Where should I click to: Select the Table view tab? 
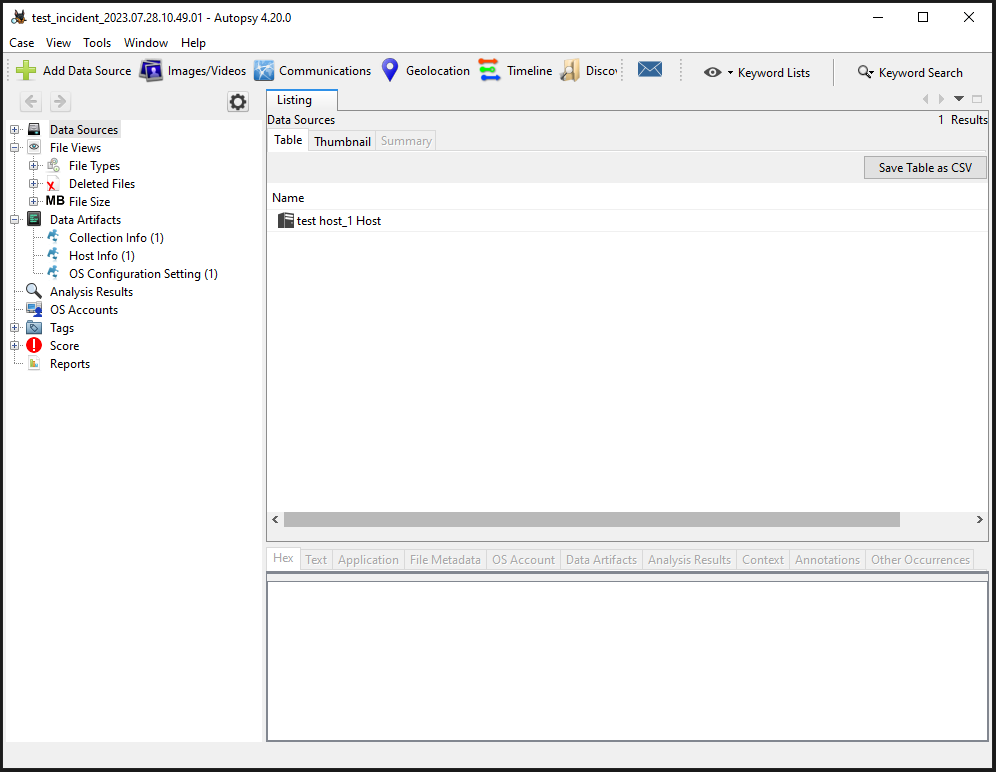(x=288, y=140)
